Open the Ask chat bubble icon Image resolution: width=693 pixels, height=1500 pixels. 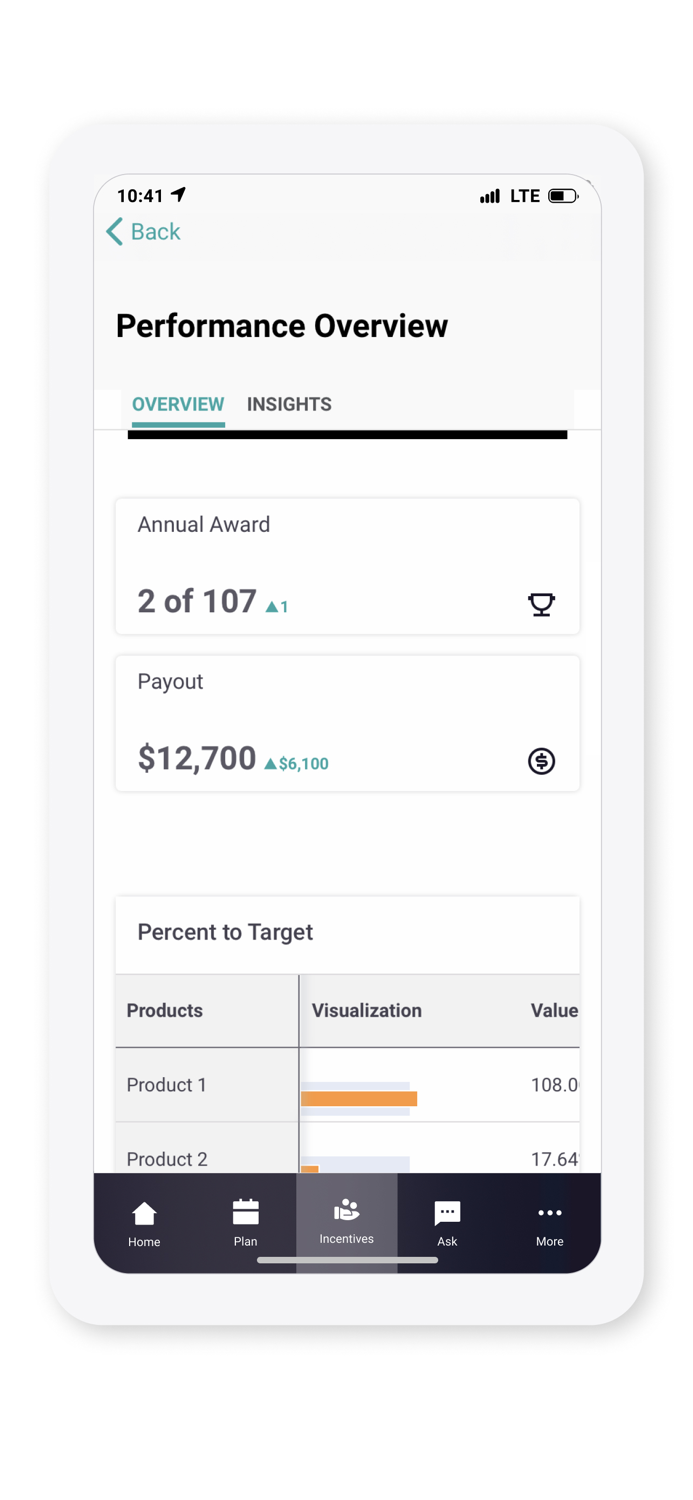point(447,1213)
